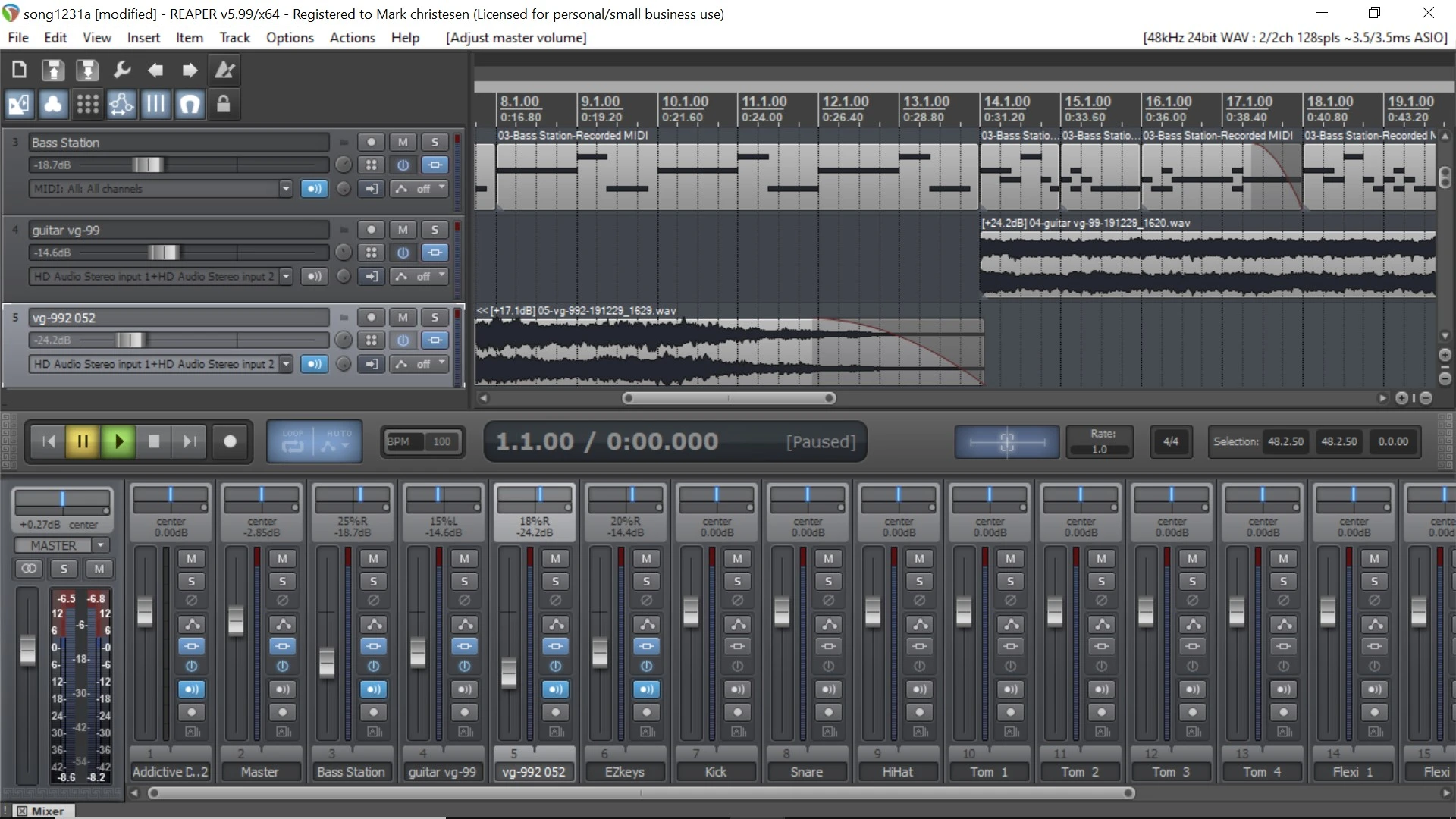Viewport: 1456px width, 819px height.
Task: Open the Bass Station MIDI input dropdown
Action: tap(285, 189)
